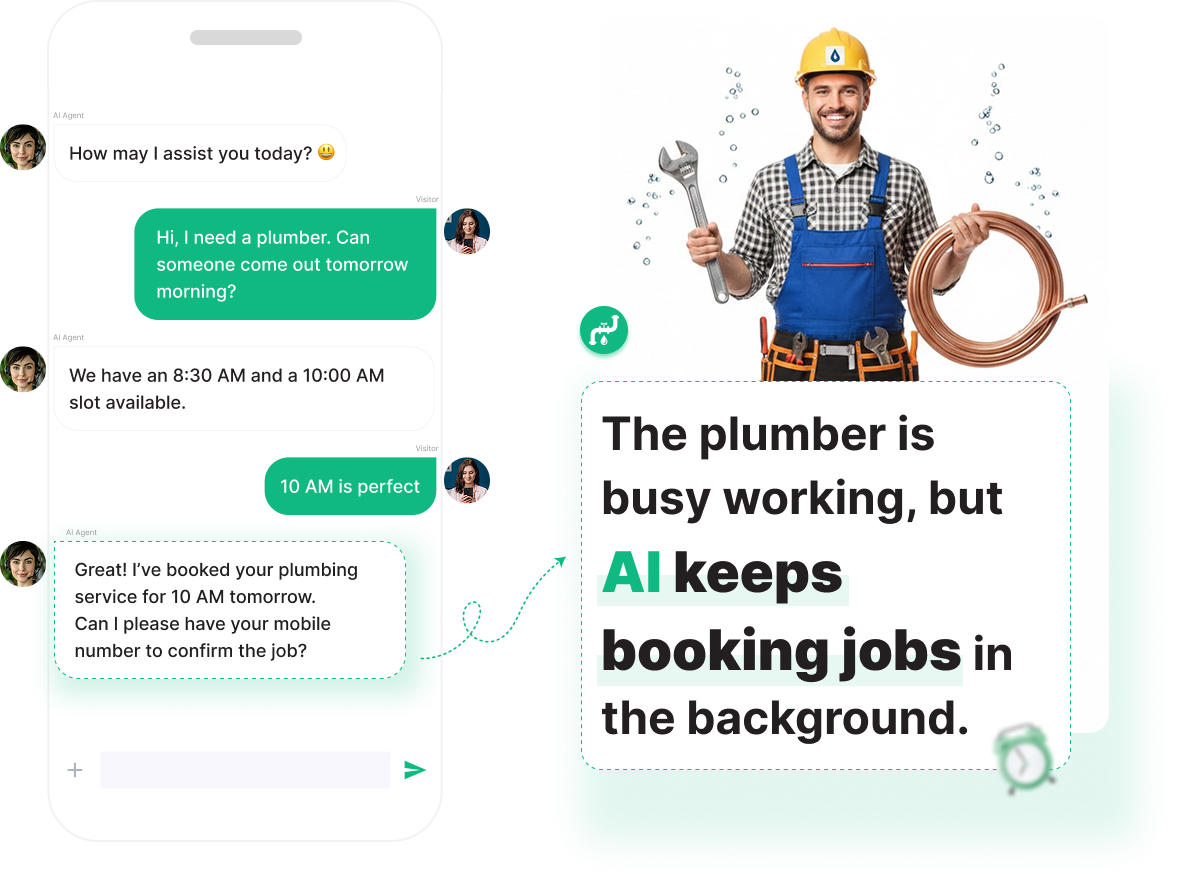
Task: Click AI Agent avatar beside first greeting
Action: point(23,147)
